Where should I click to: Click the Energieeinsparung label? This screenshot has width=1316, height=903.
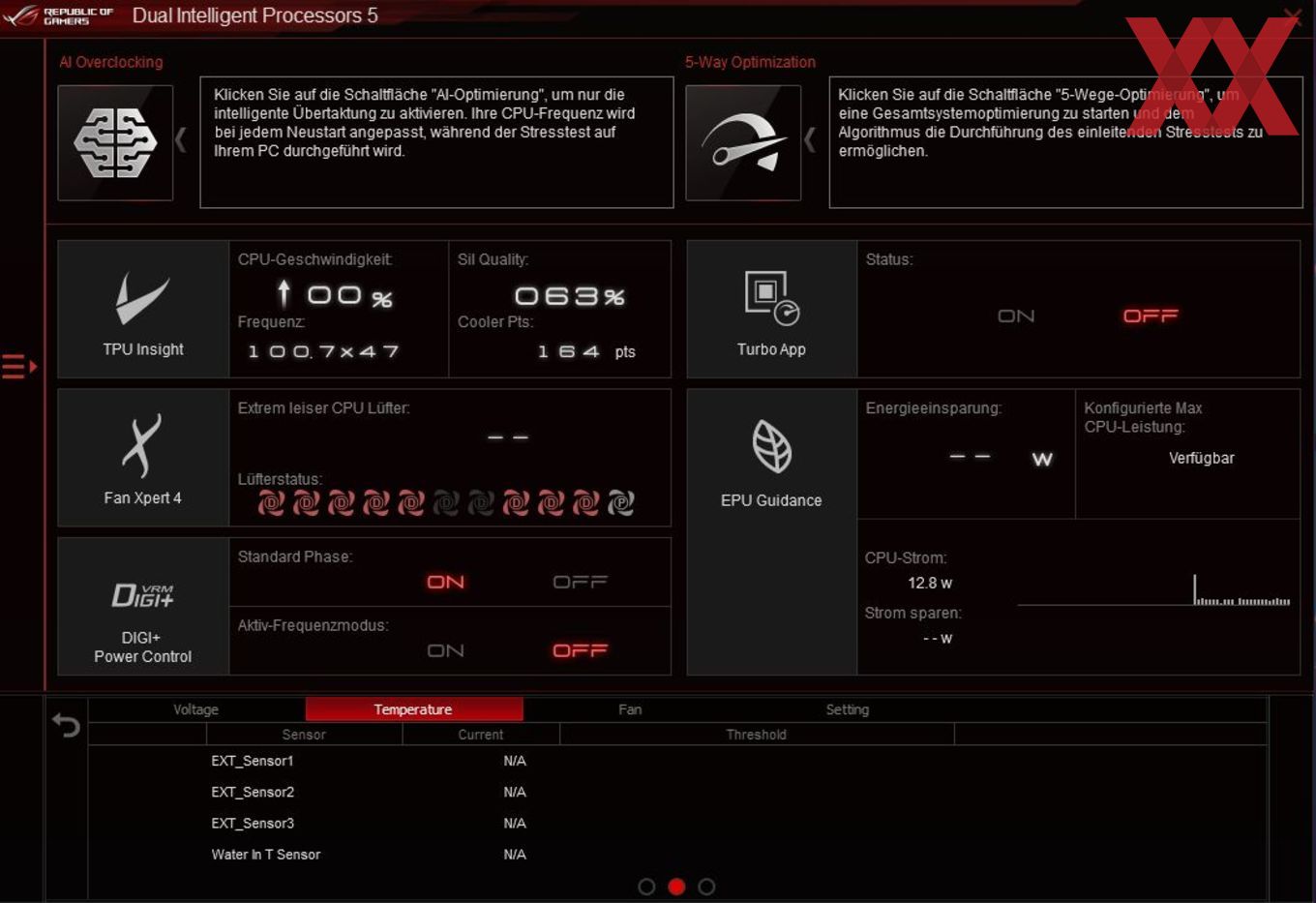click(x=933, y=408)
